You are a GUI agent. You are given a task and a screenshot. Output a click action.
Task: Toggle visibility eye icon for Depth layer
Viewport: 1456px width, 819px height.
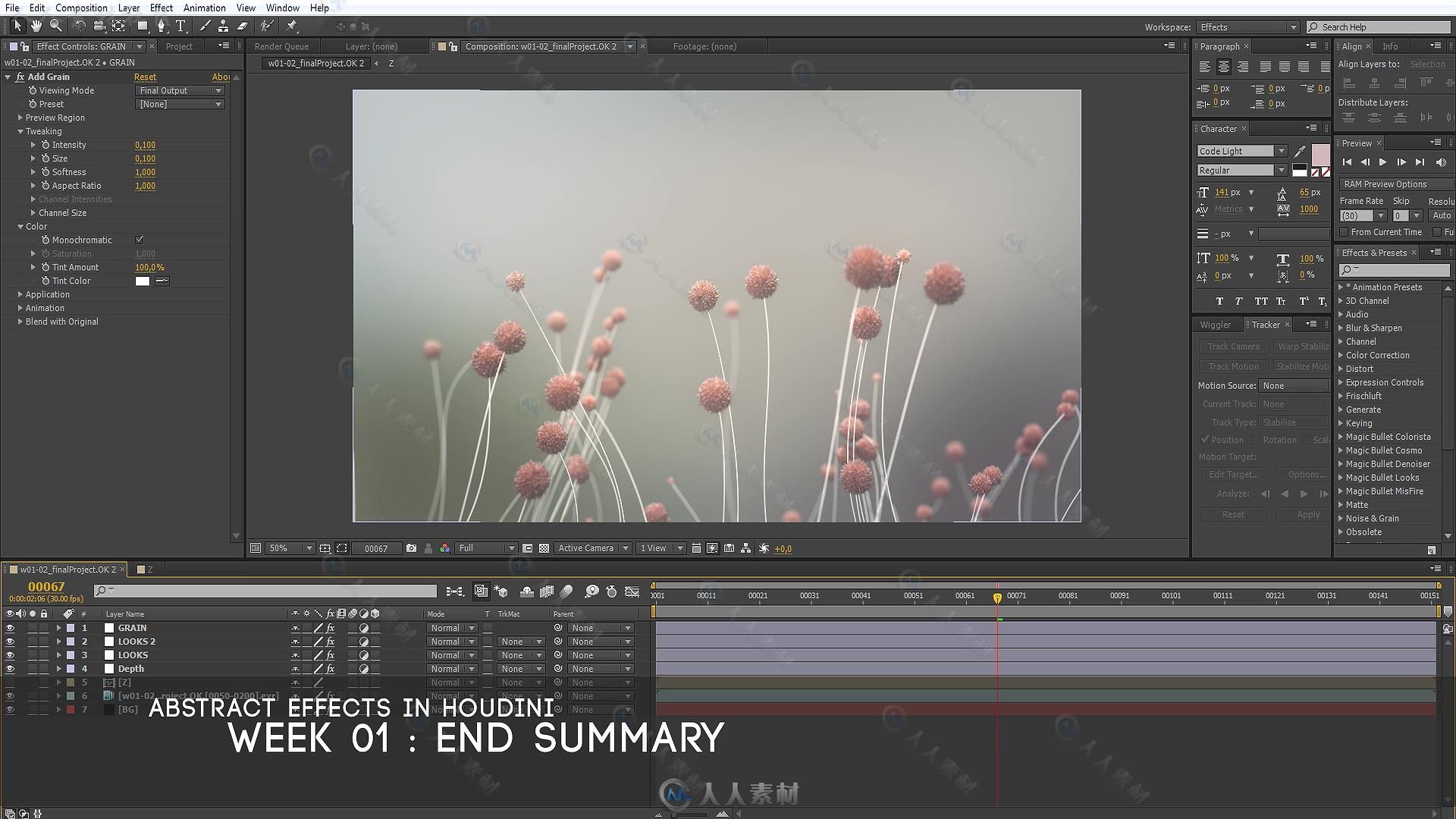click(x=8, y=668)
